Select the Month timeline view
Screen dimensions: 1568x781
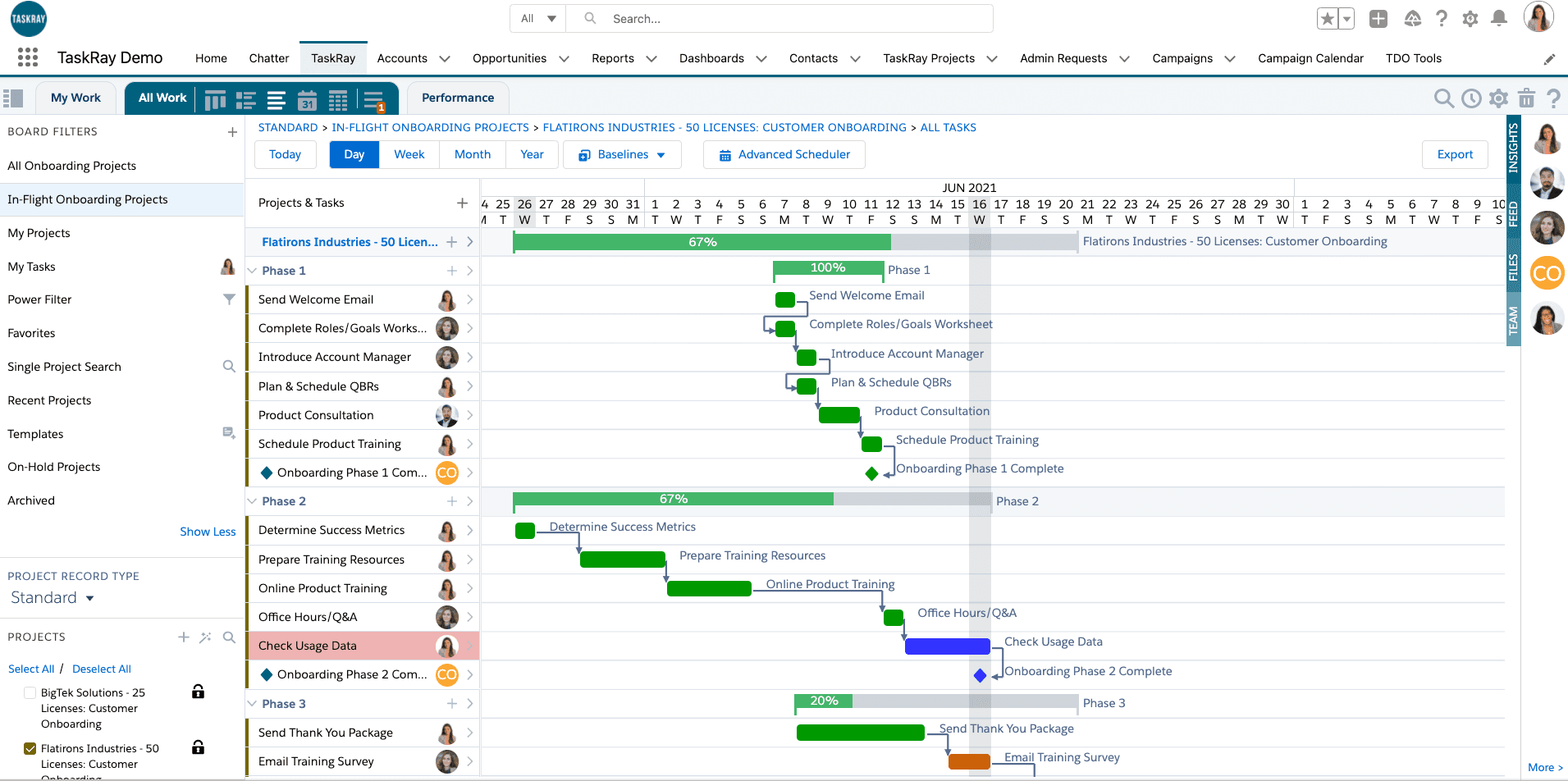click(x=473, y=154)
